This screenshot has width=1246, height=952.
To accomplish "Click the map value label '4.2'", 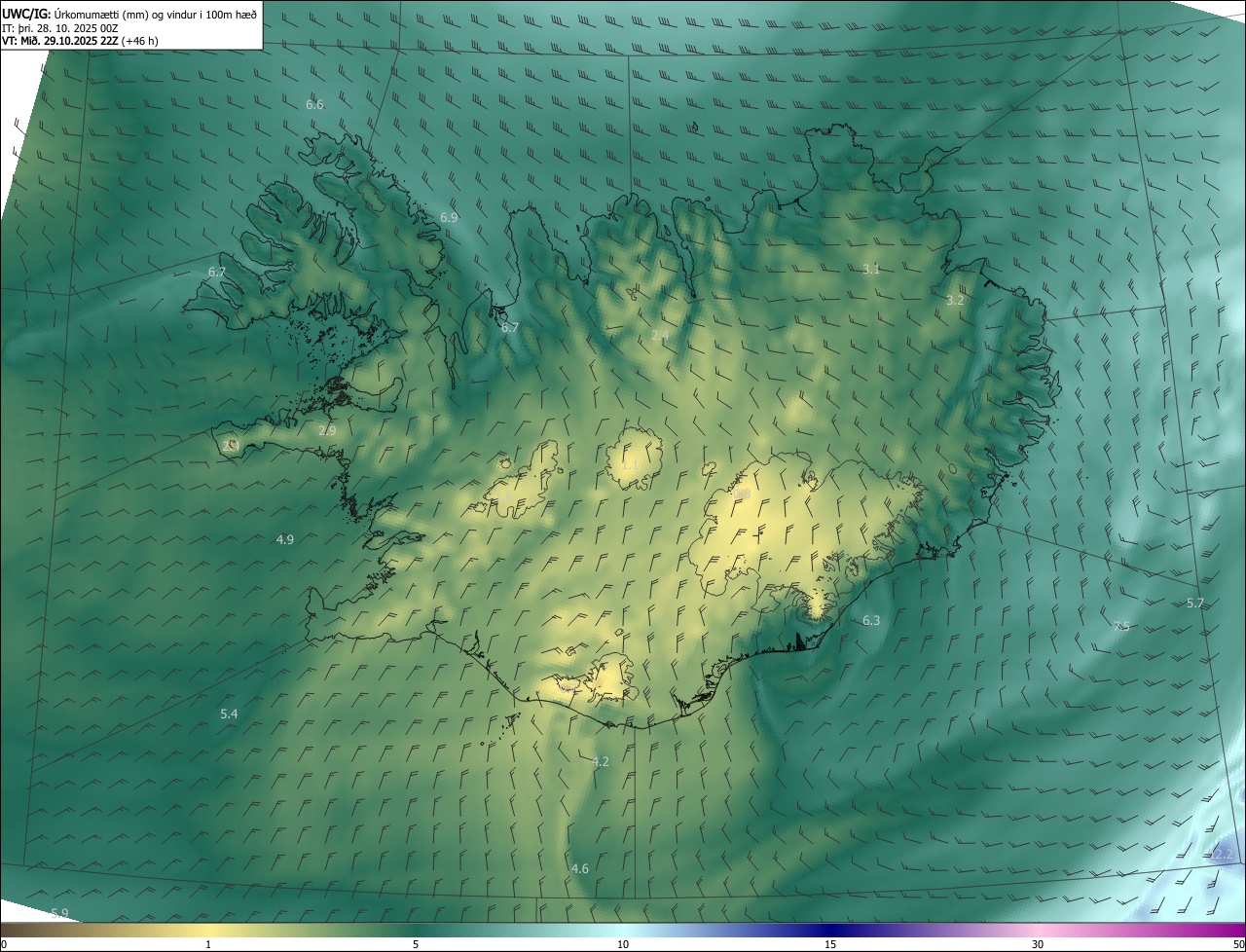I will pos(601,762).
